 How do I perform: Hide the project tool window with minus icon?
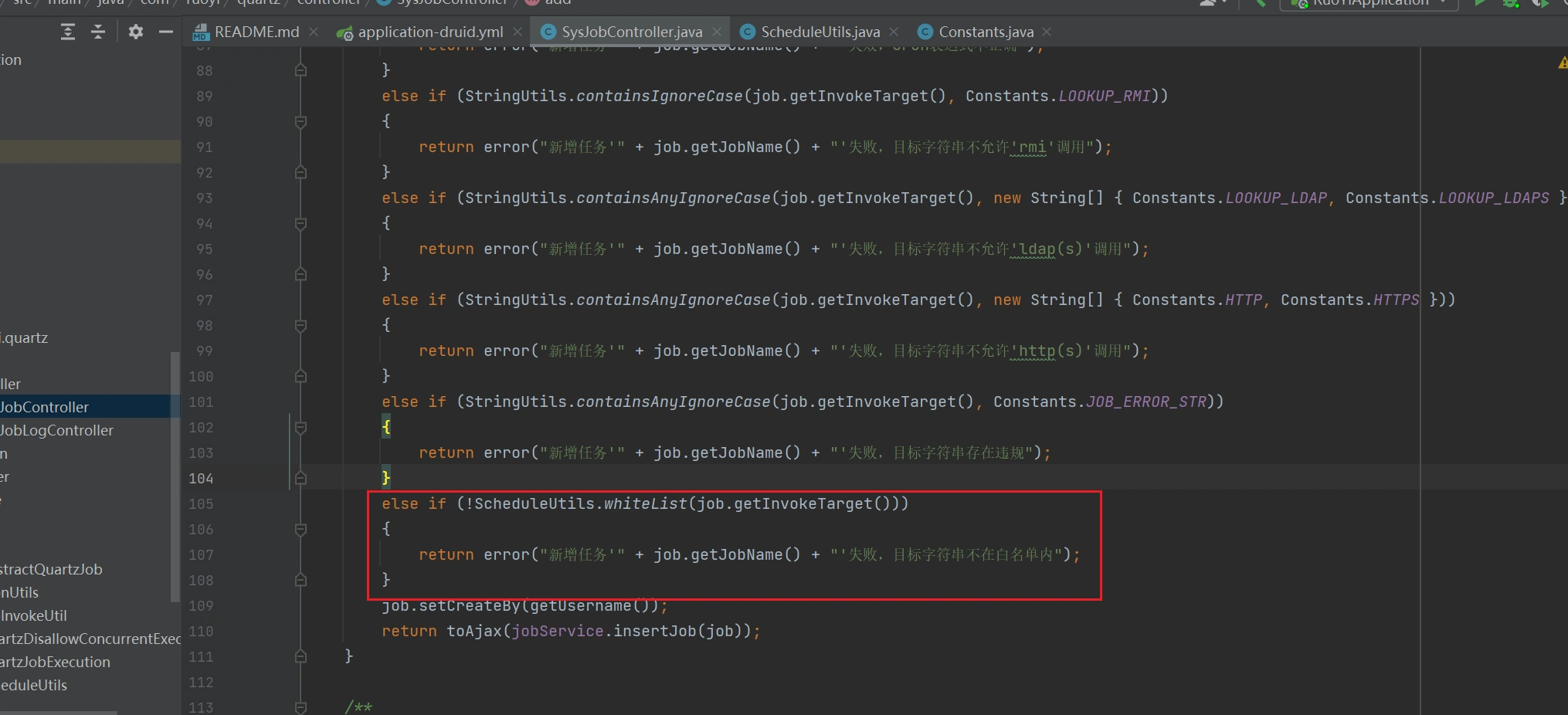pos(165,32)
